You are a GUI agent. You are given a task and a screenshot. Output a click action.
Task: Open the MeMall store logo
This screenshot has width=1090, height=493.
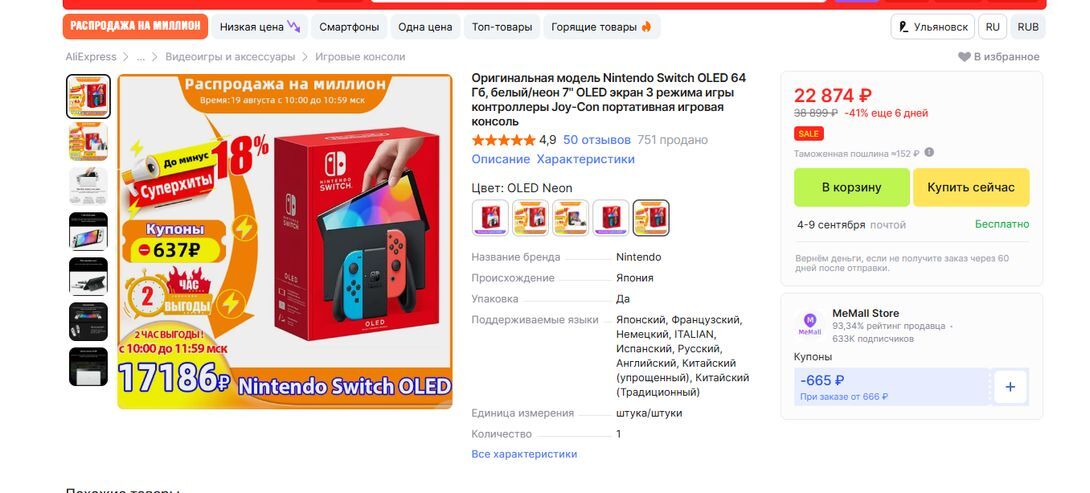(x=810, y=323)
